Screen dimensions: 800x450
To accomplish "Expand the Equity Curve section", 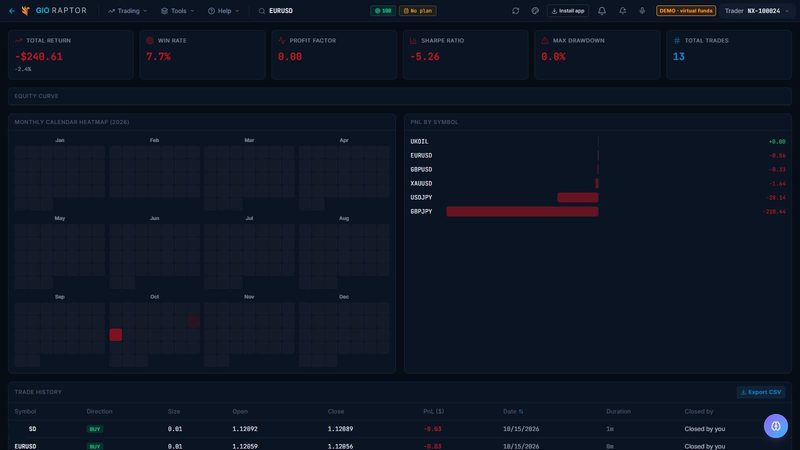I will coord(399,96).
